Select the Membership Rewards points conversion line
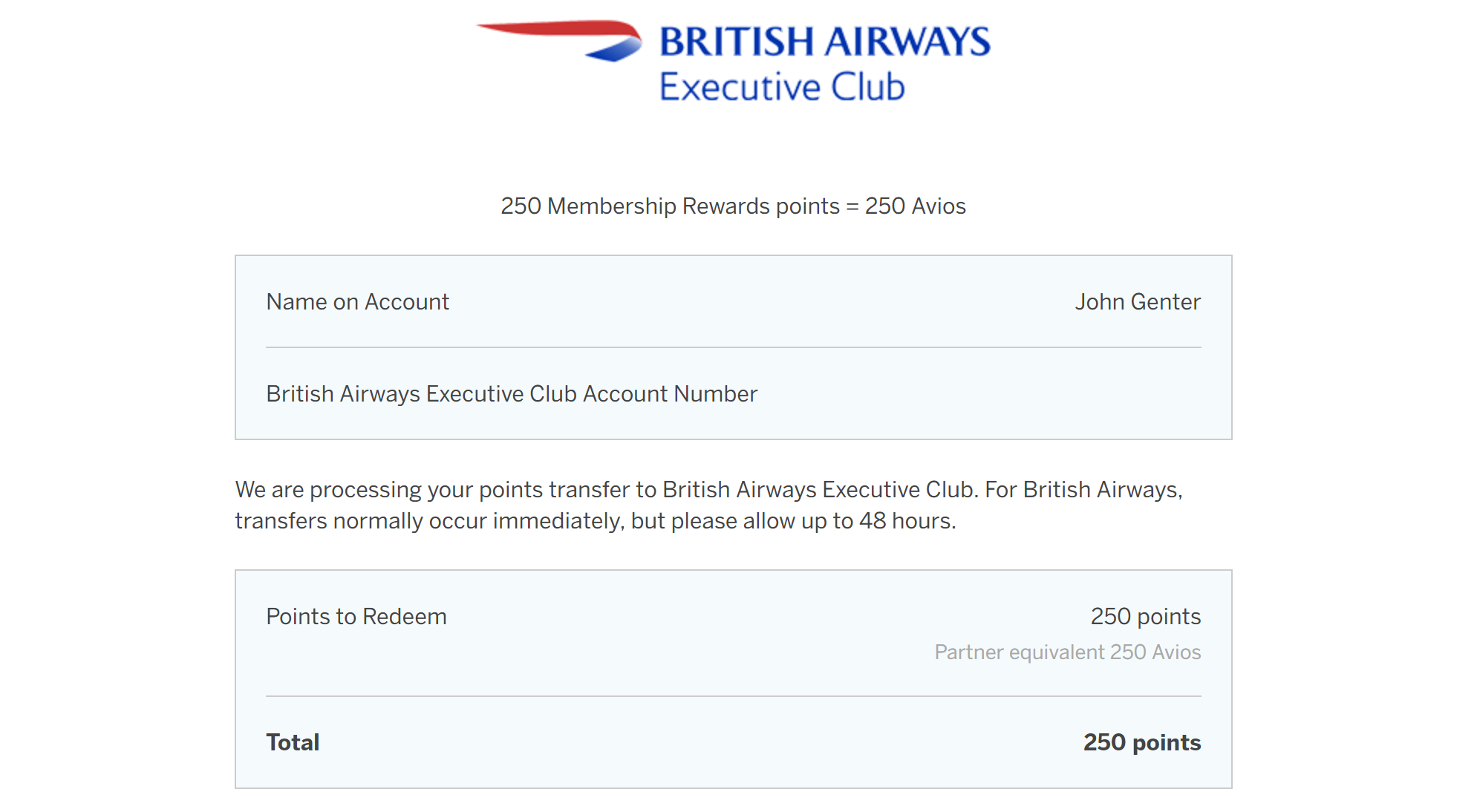The image size is (1477, 812). tap(732, 206)
